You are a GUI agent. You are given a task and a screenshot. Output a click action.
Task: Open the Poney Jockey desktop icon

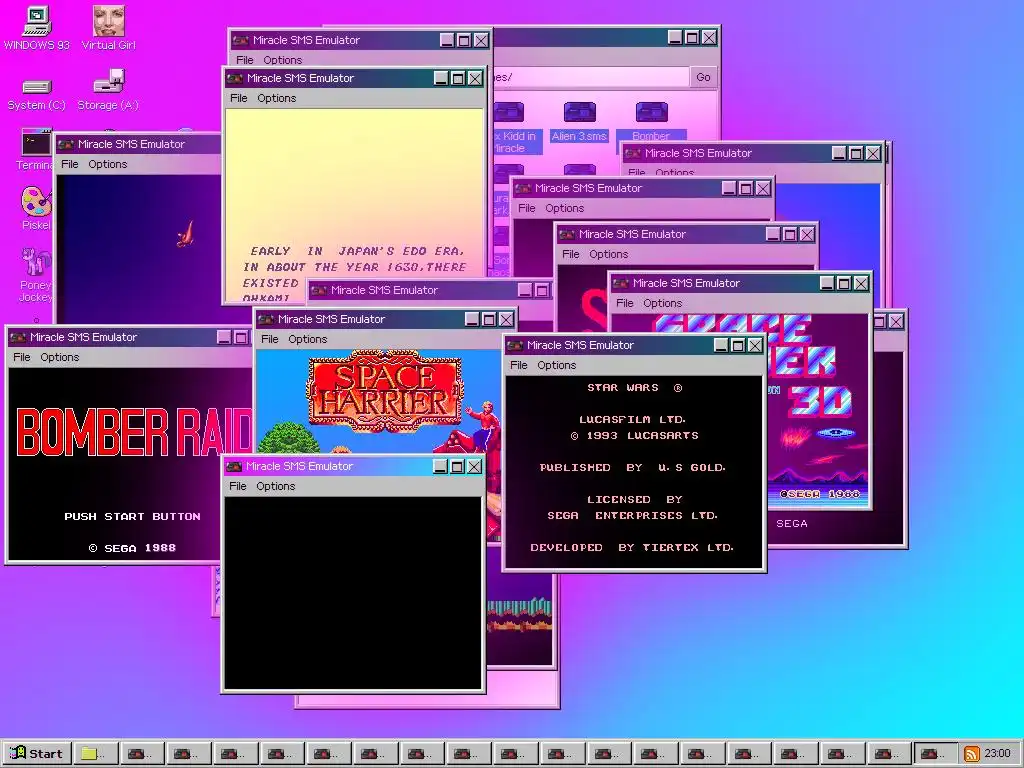(36, 274)
